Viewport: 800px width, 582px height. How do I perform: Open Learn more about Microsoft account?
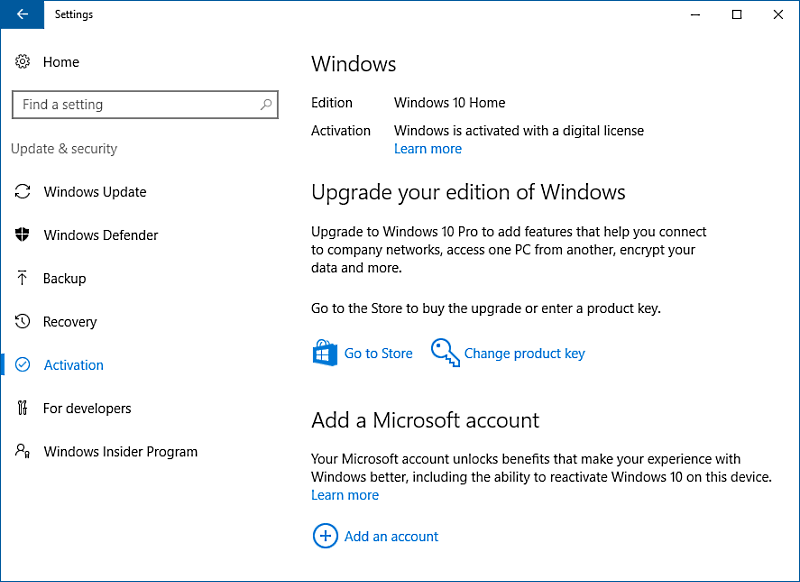coord(345,495)
